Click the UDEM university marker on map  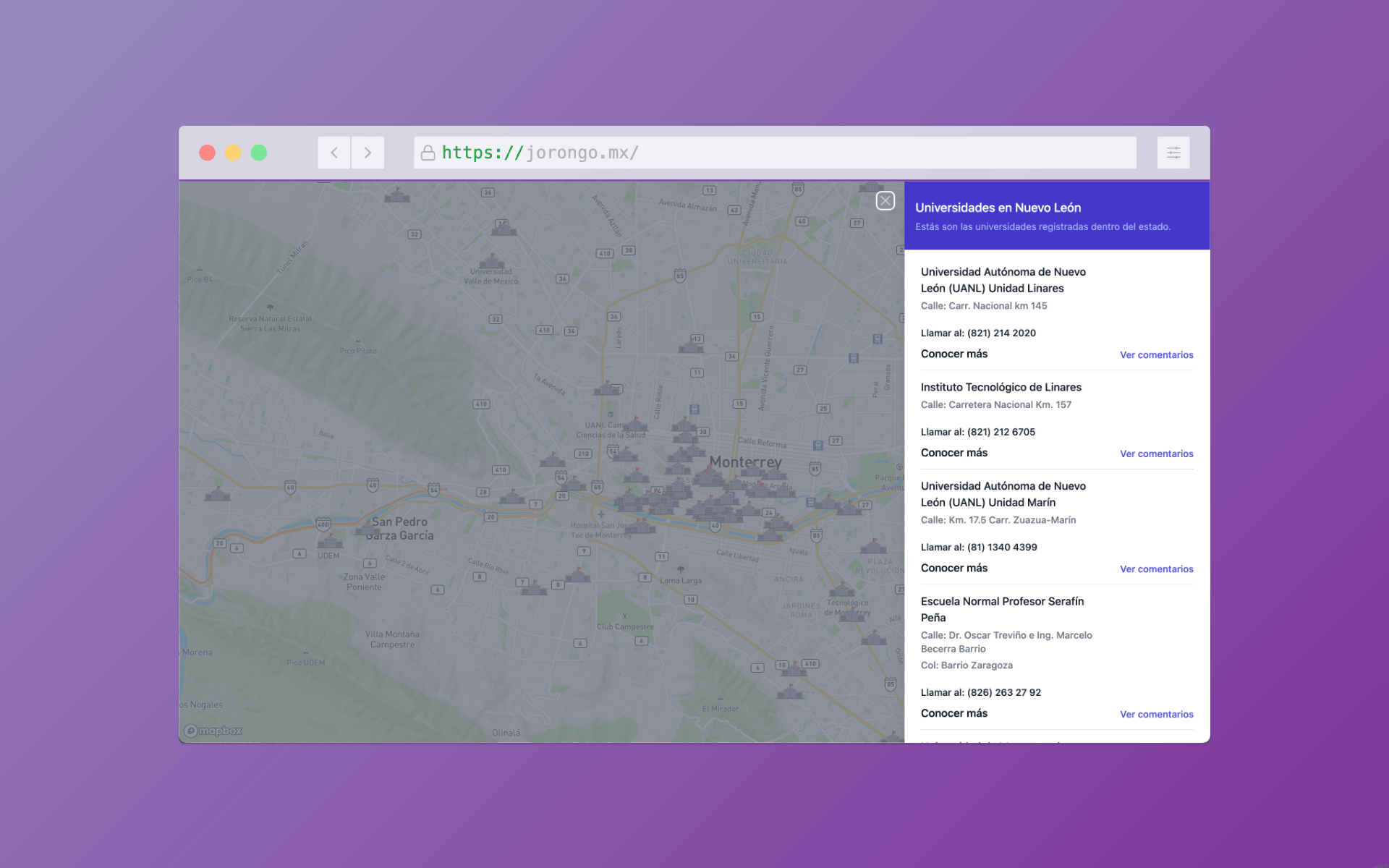pos(331,542)
